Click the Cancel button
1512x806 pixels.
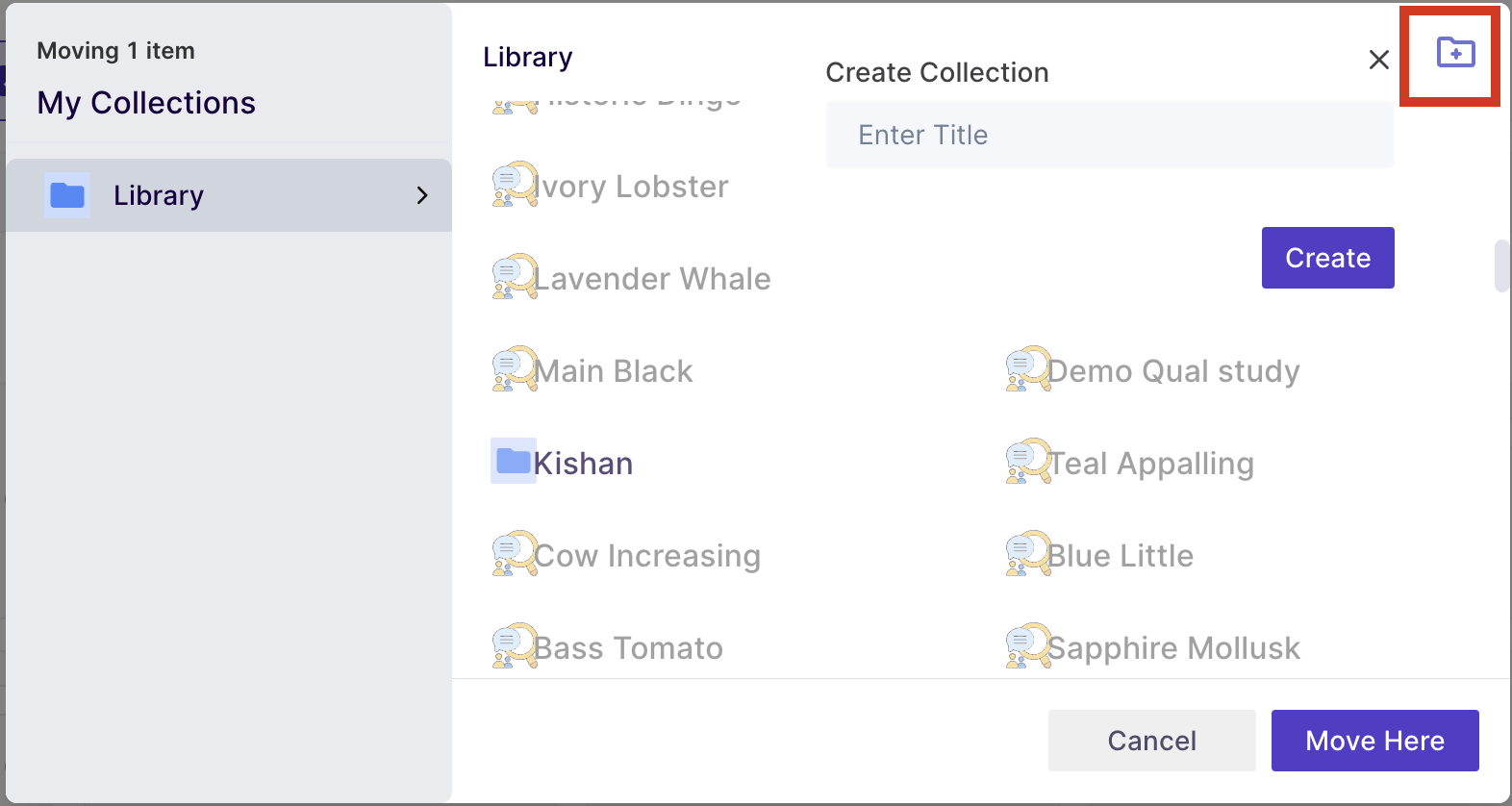click(1151, 741)
